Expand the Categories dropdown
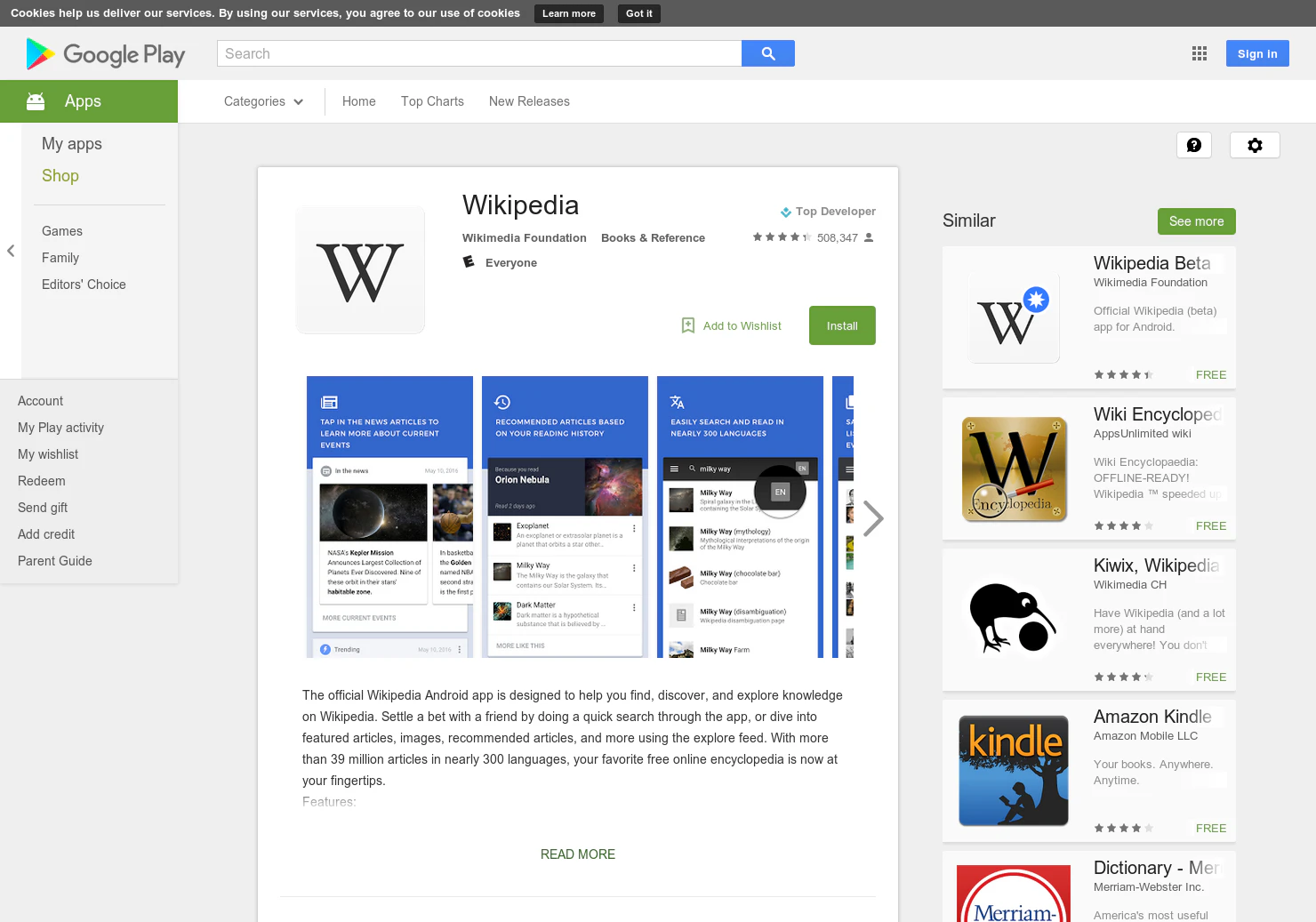Screen dimensions: 1316x922 click(x=263, y=101)
